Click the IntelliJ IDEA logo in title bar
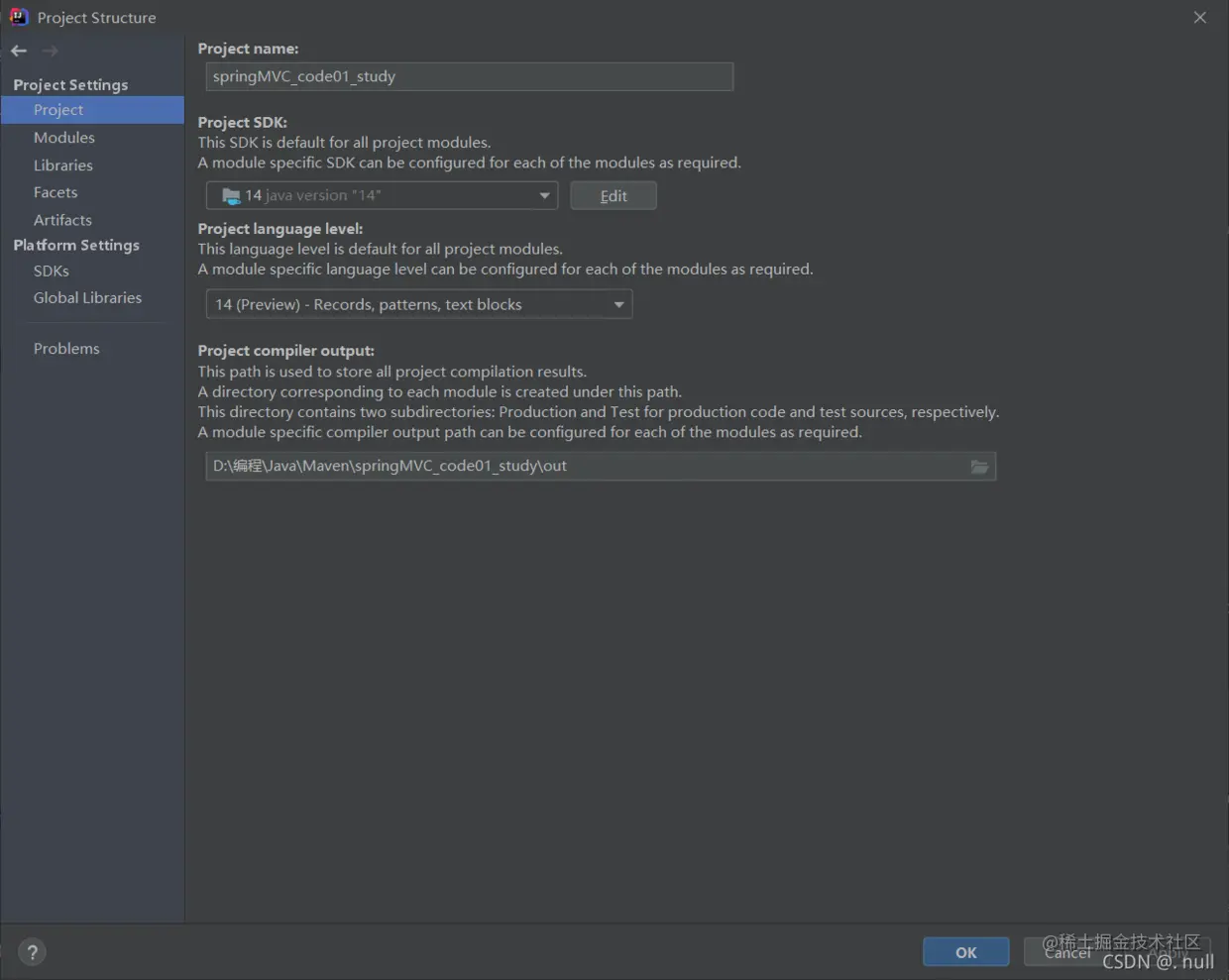Screen dimensions: 1229x980 (x=18, y=17)
